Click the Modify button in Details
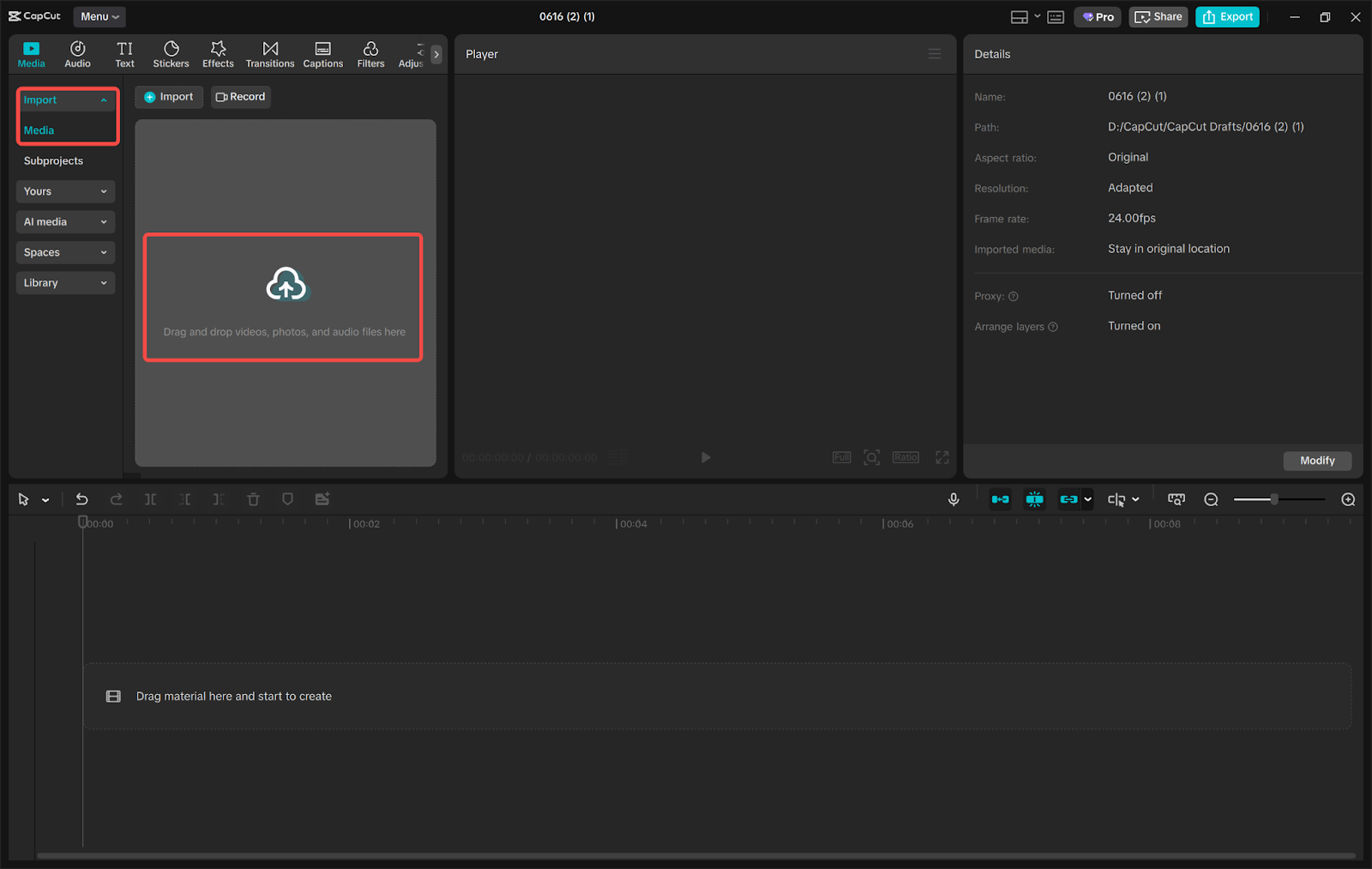This screenshot has height=869, width=1372. [x=1317, y=461]
